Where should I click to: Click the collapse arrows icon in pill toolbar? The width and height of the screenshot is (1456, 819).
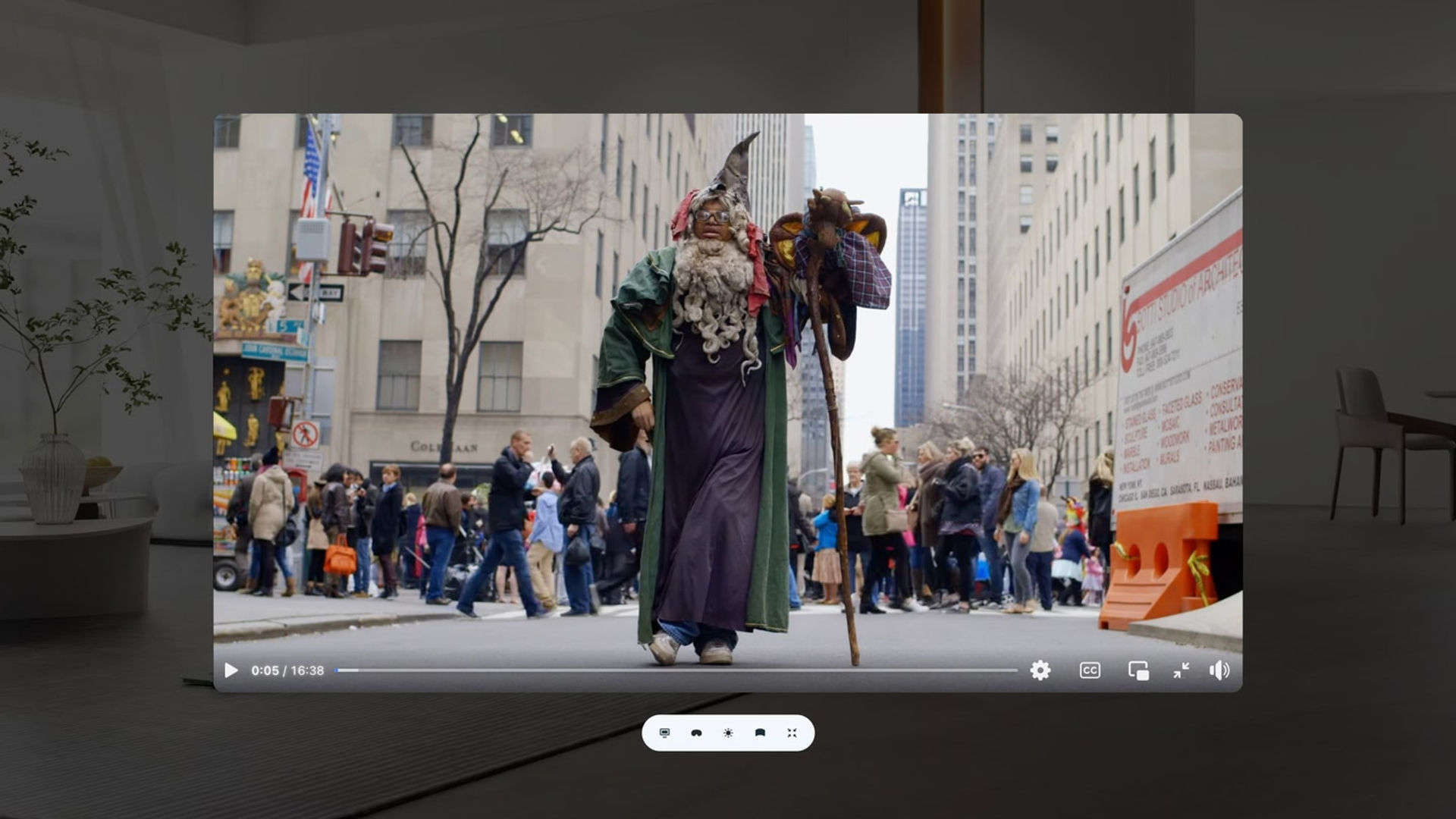click(x=792, y=733)
